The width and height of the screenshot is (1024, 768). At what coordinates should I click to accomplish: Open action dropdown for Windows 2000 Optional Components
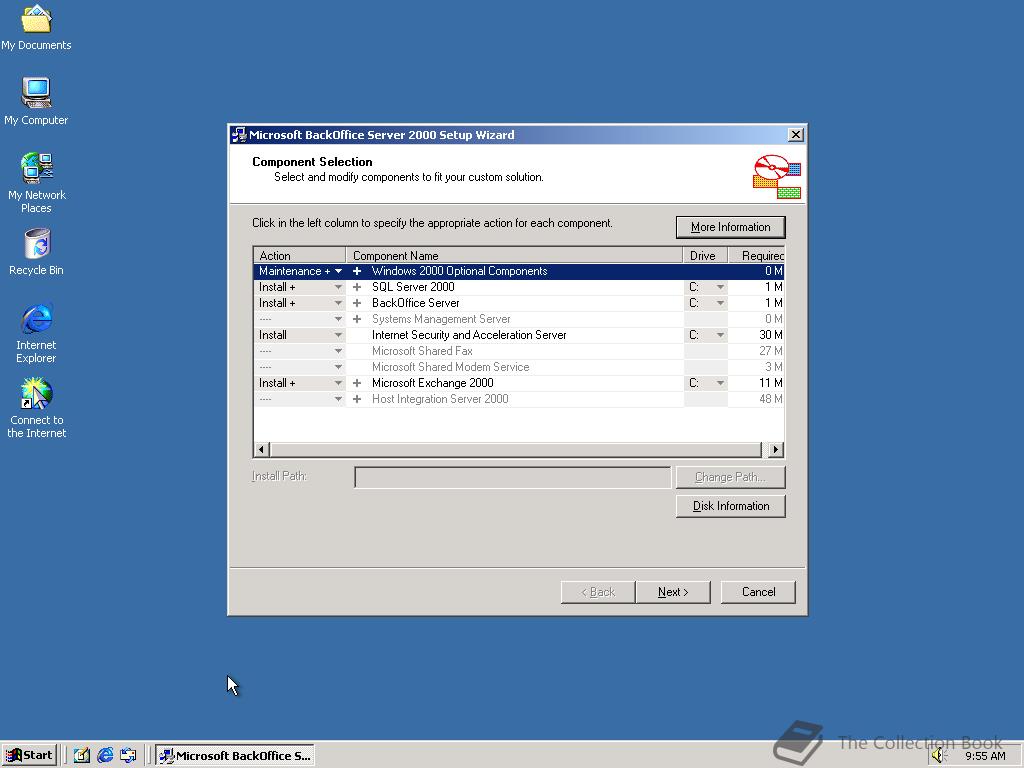pos(338,271)
